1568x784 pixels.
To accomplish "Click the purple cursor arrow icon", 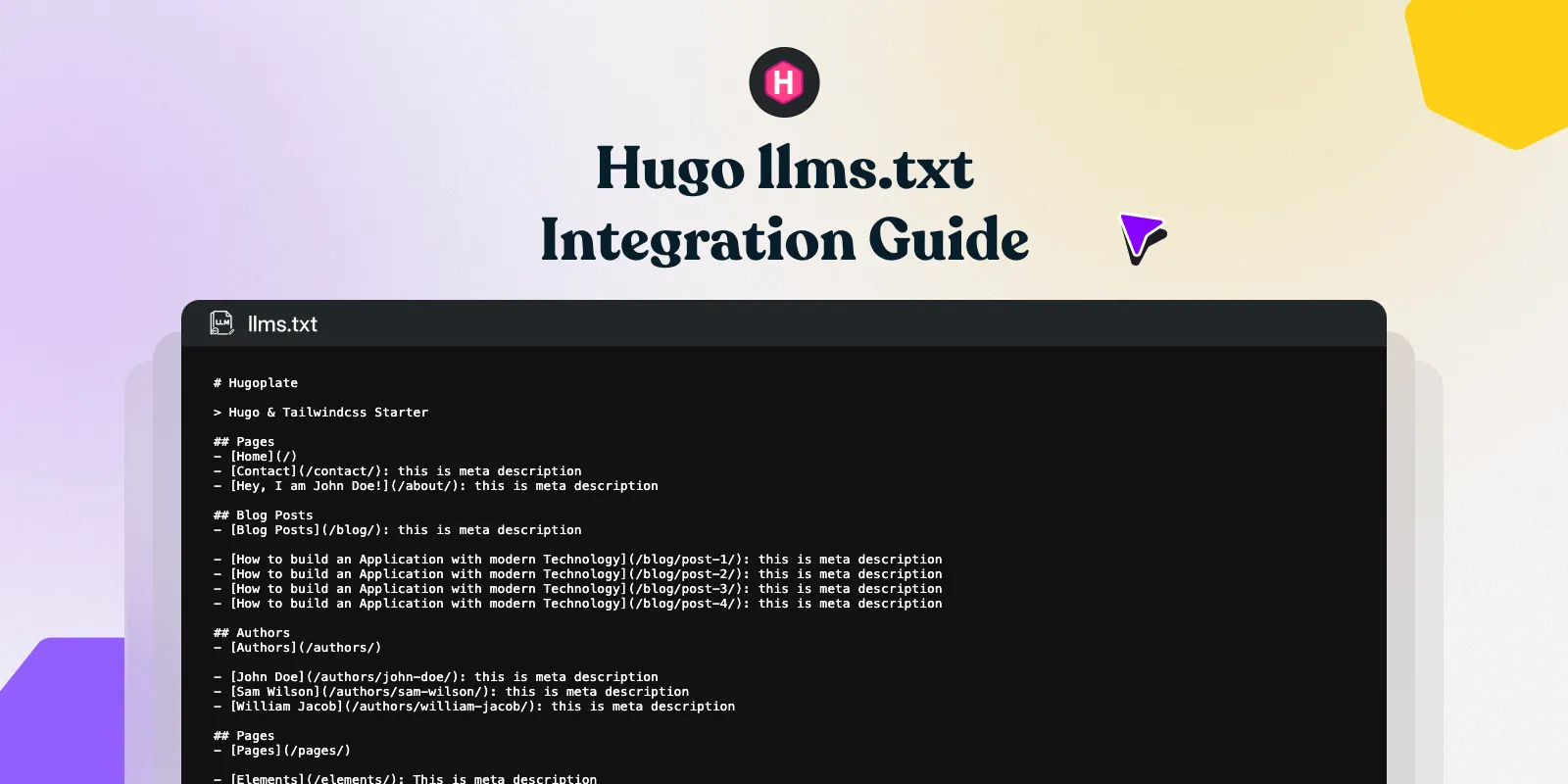I will [1141, 237].
